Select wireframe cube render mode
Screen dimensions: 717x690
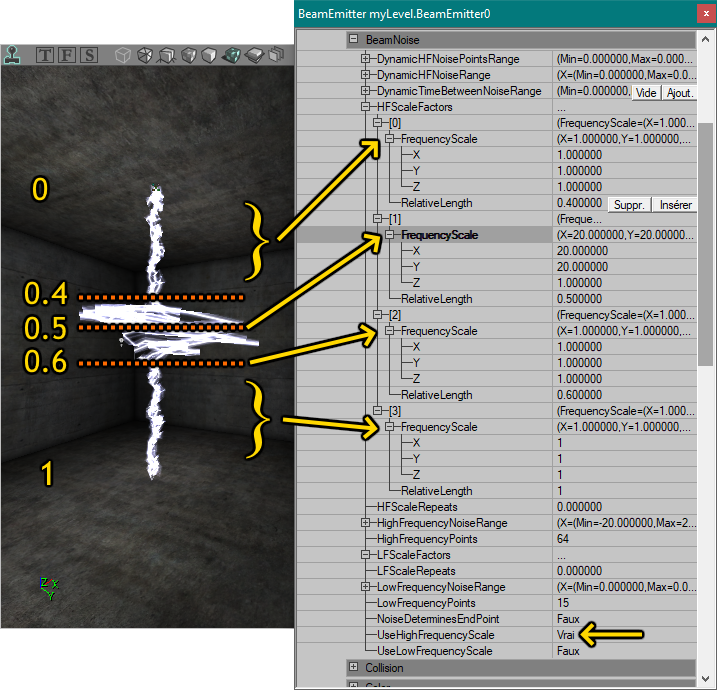123,55
